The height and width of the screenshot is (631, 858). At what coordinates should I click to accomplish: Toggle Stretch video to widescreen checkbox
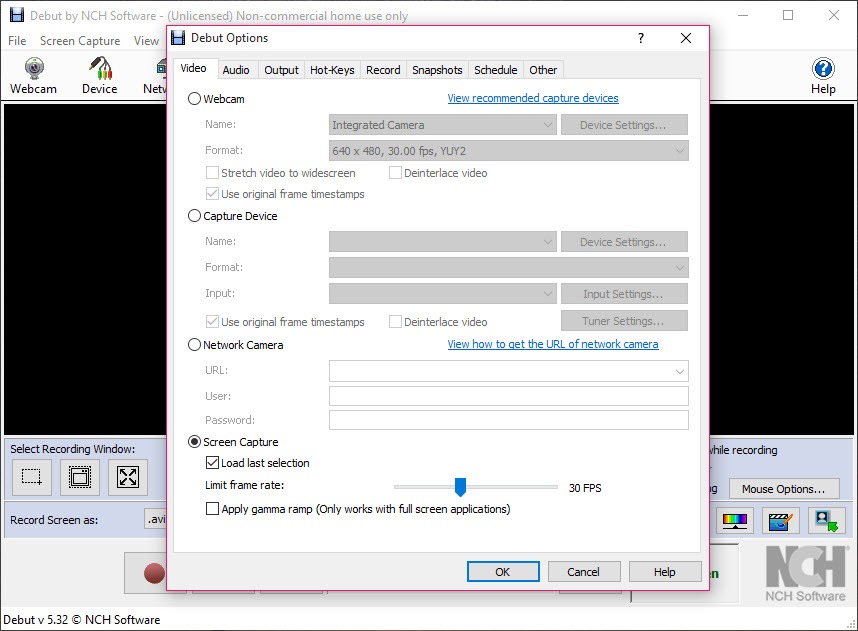(x=212, y=173)
